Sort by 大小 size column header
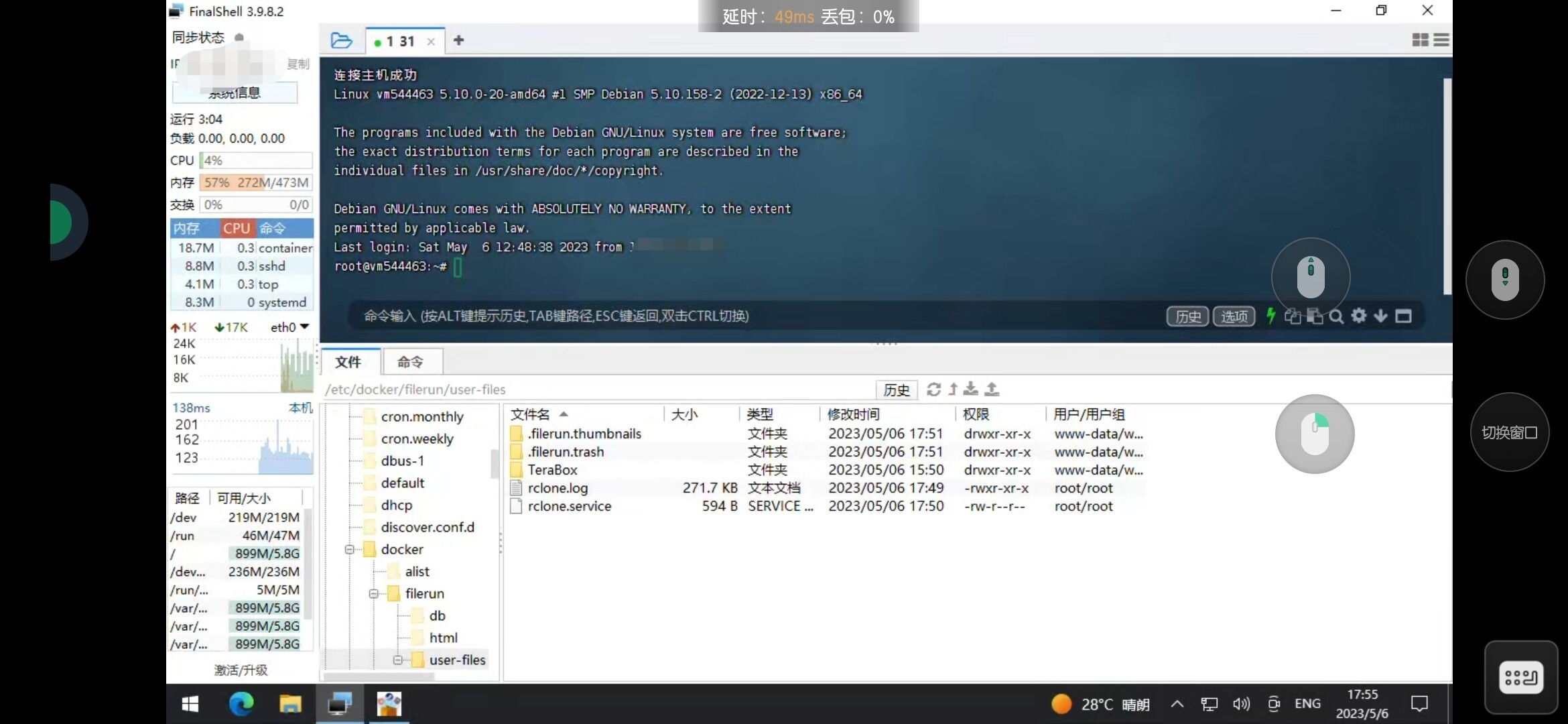 (701, 414)
